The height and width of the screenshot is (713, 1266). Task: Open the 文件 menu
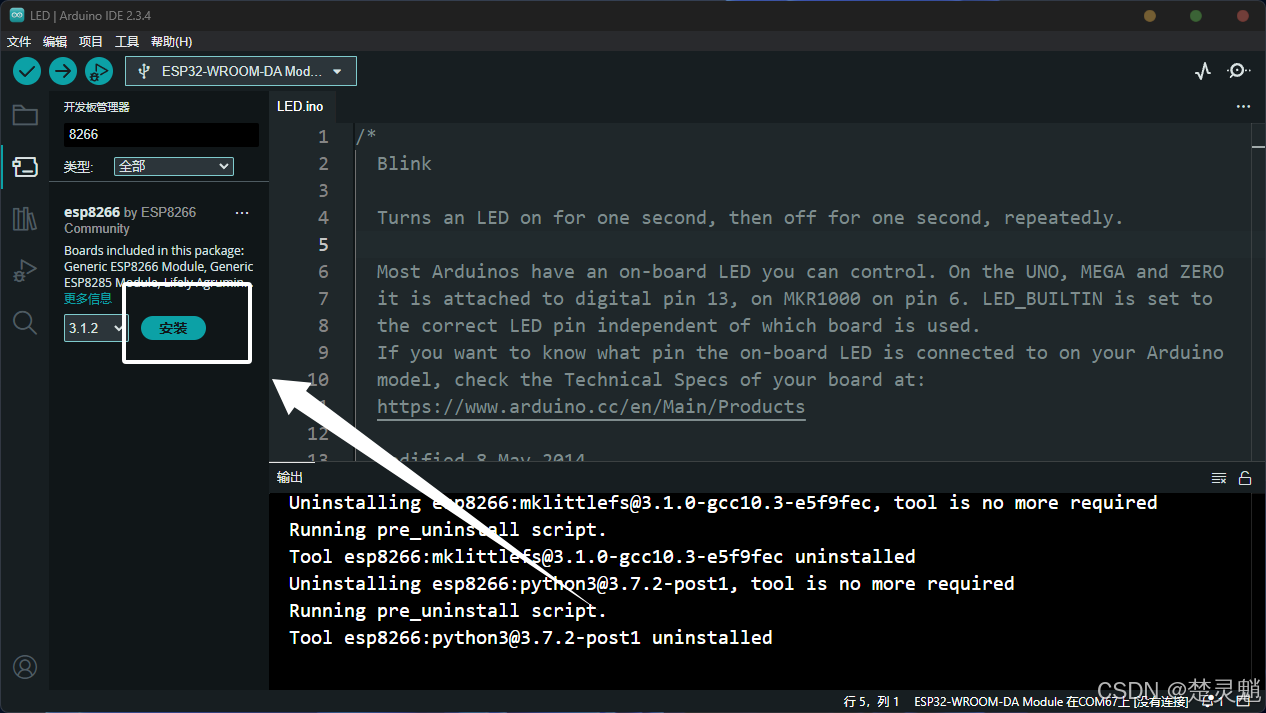tap(19, 42)
